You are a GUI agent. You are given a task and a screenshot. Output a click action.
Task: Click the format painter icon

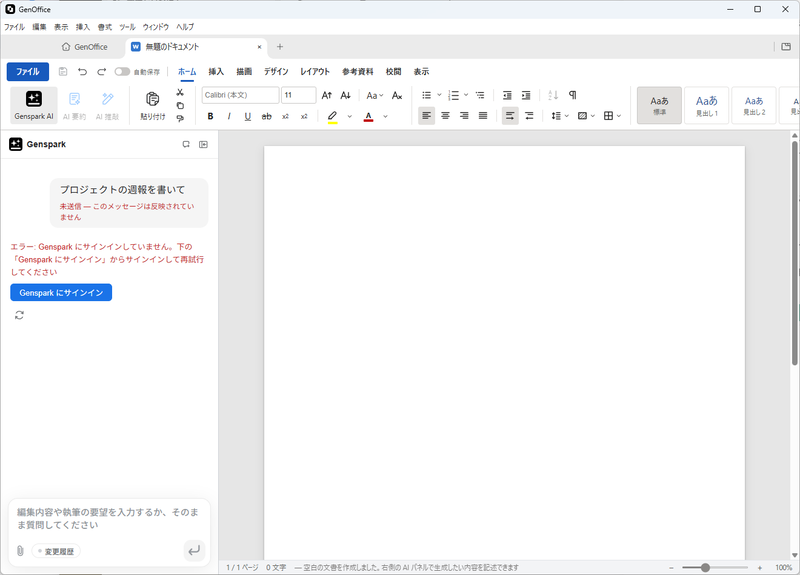point(180,118)
